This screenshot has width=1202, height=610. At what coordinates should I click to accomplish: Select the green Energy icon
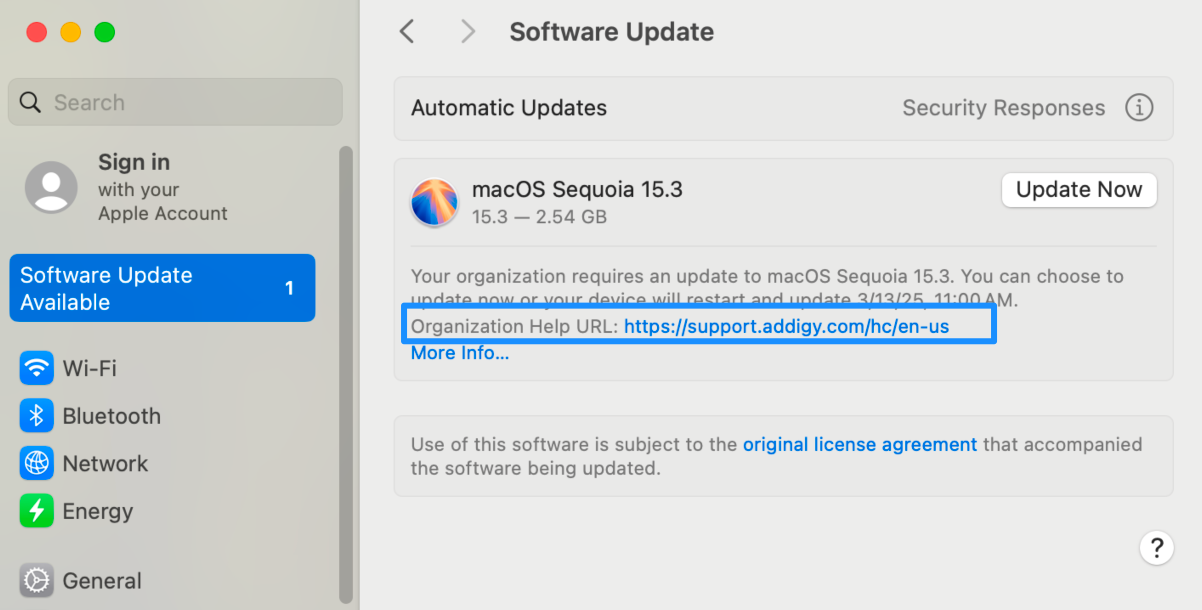[x=37, y=511]
